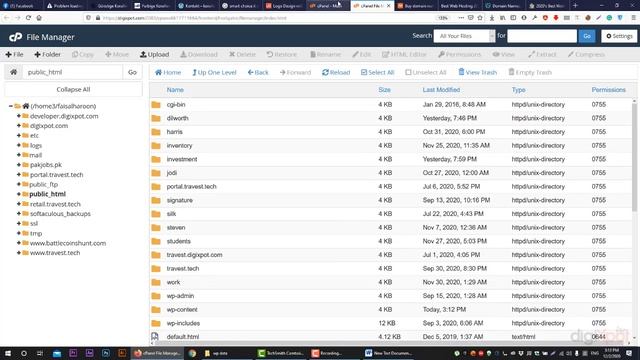Go Up One Level

tap(214, 72)
